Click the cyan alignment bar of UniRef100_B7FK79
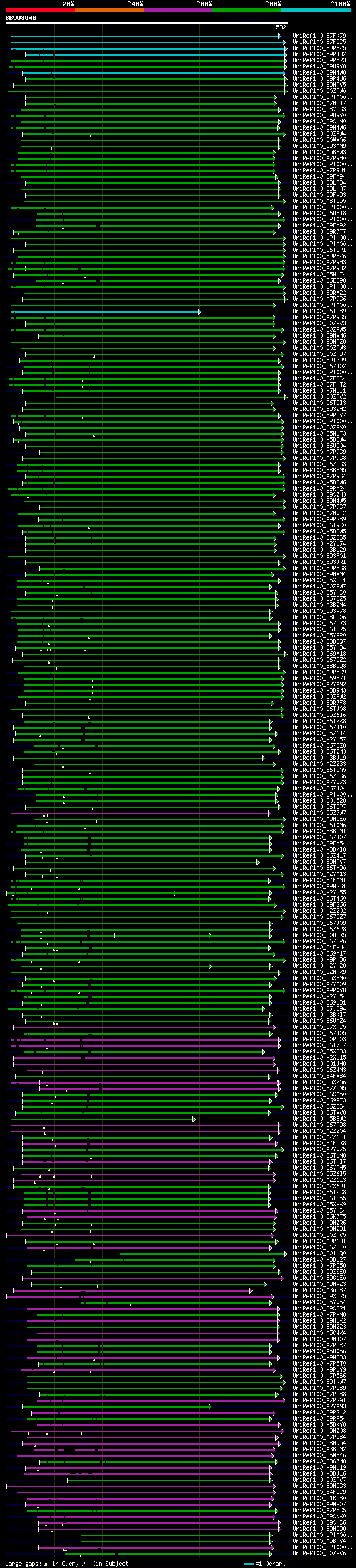 click(x=146, y=36)
